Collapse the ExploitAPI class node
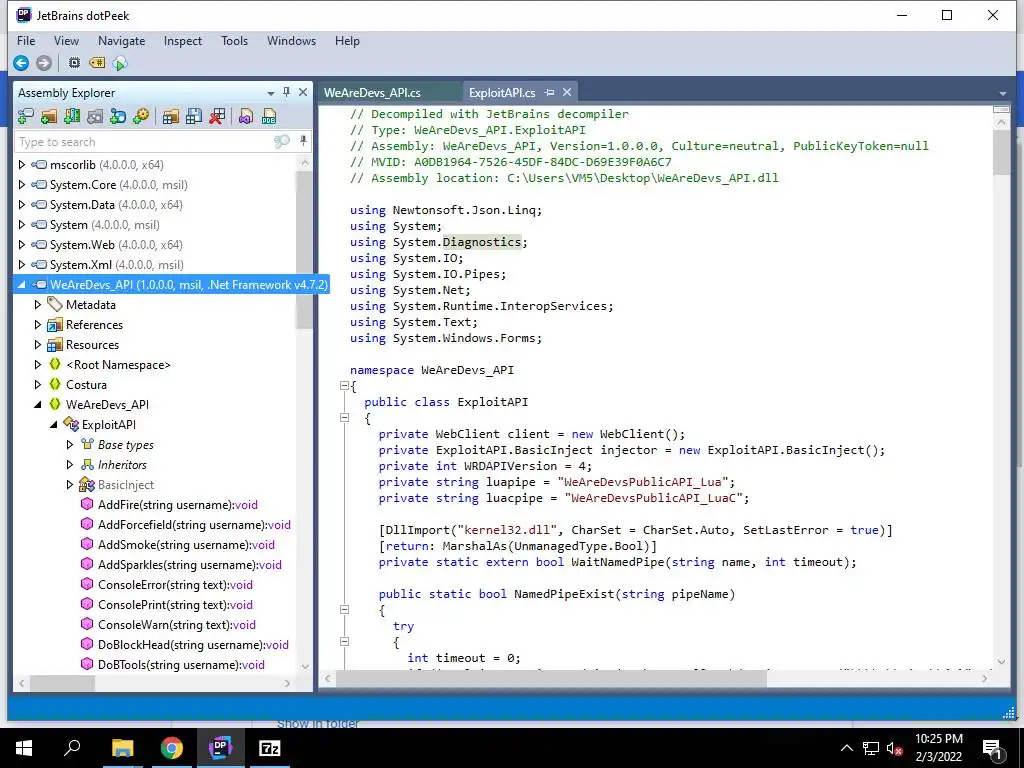This screenshot has height=768, width=1024. 54,424
